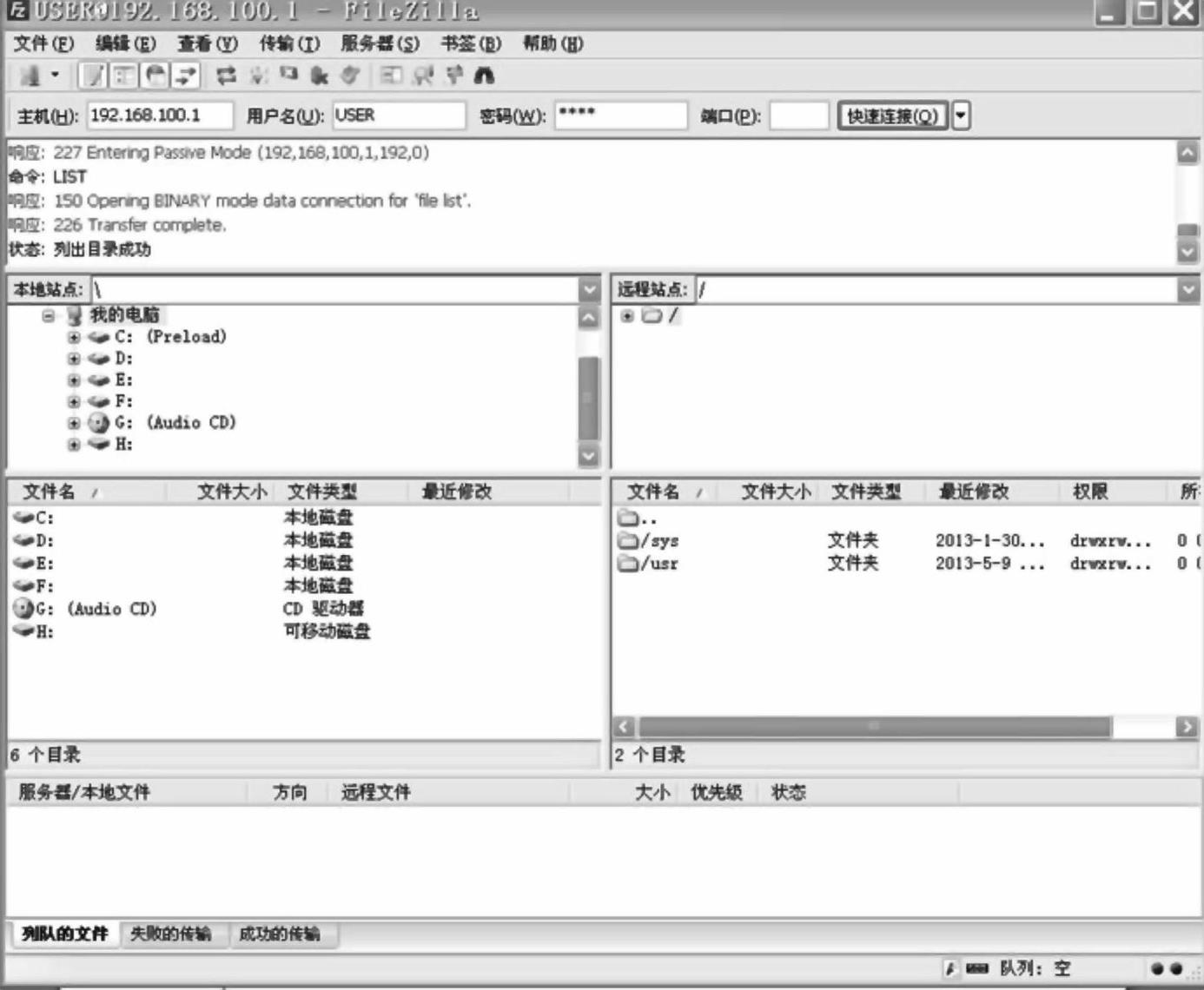Click the 密码(W) password field
The width and height of the screenshot is (1204, 990).
point(621,115)
